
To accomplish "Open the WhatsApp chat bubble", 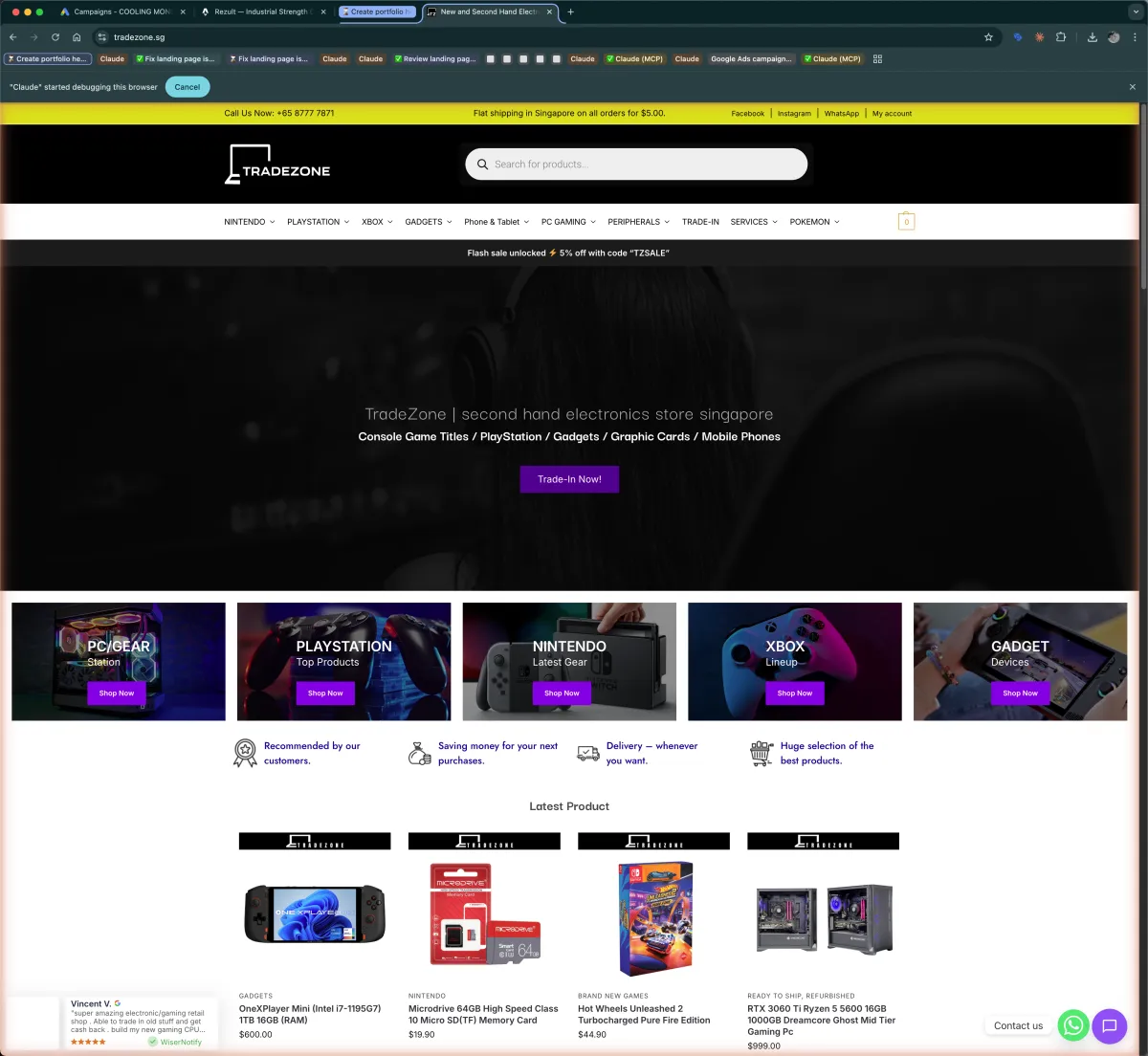I will click(x=1073, y=1025).
